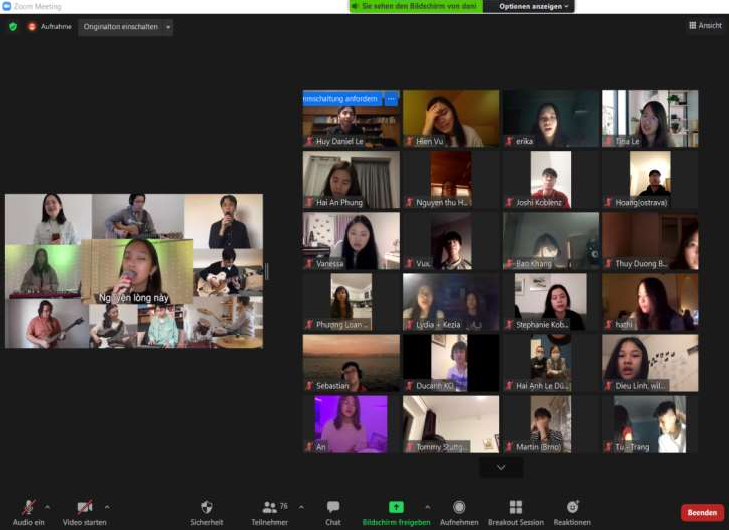729x530 pixels.
Task: Click the Aufnehmen record icon
Action: coord(459,507)
